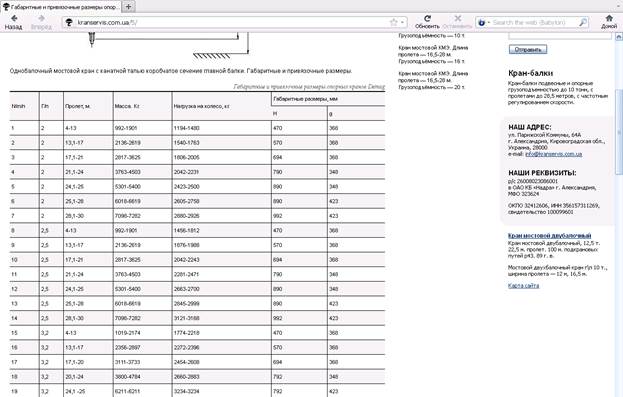Viewport: 623px width, 397px height.
Task: Go back with the Назад arrow
Action: (14, 22)
